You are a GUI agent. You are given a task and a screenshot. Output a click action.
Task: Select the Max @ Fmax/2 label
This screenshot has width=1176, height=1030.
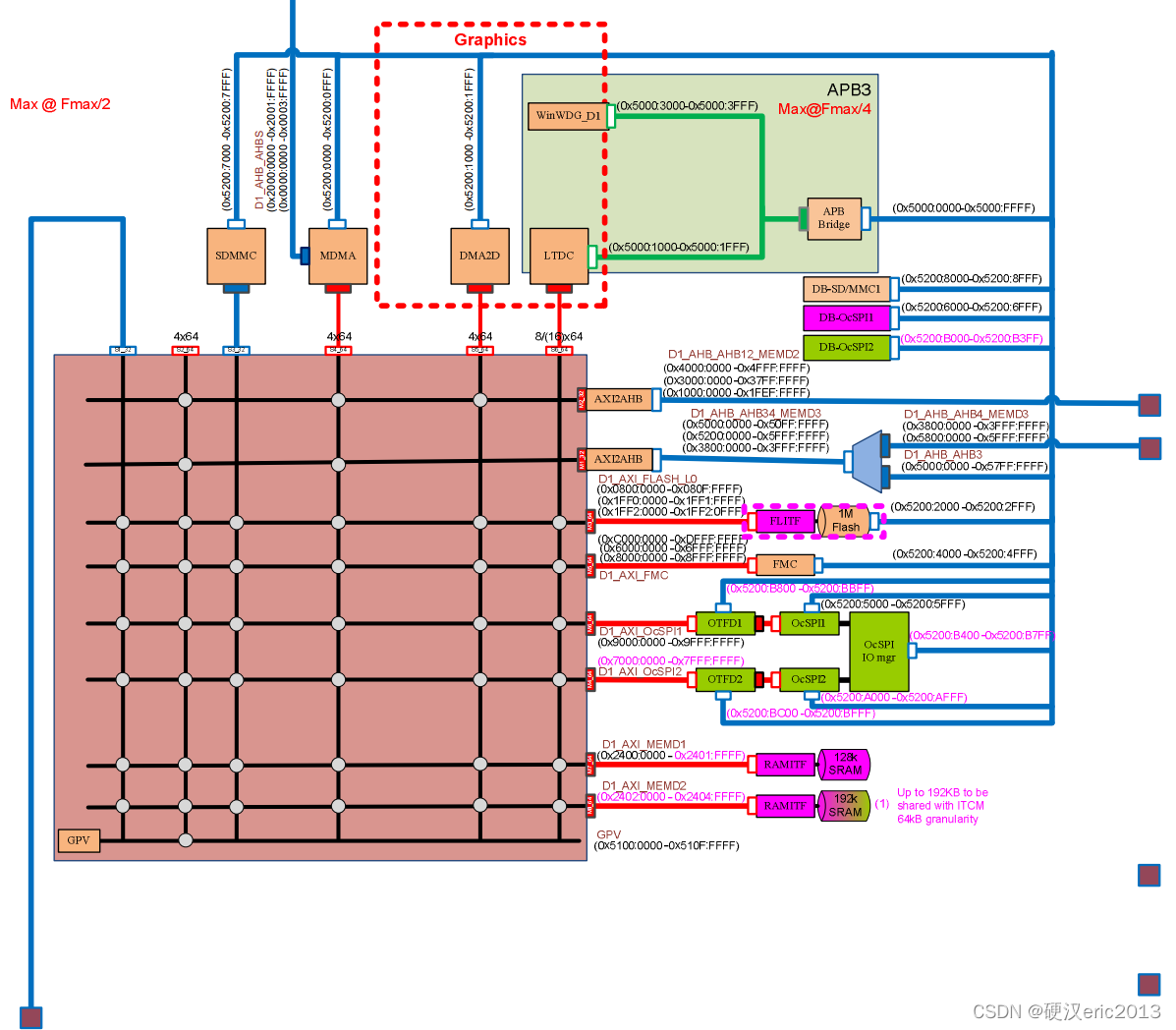tap(60, 104)
